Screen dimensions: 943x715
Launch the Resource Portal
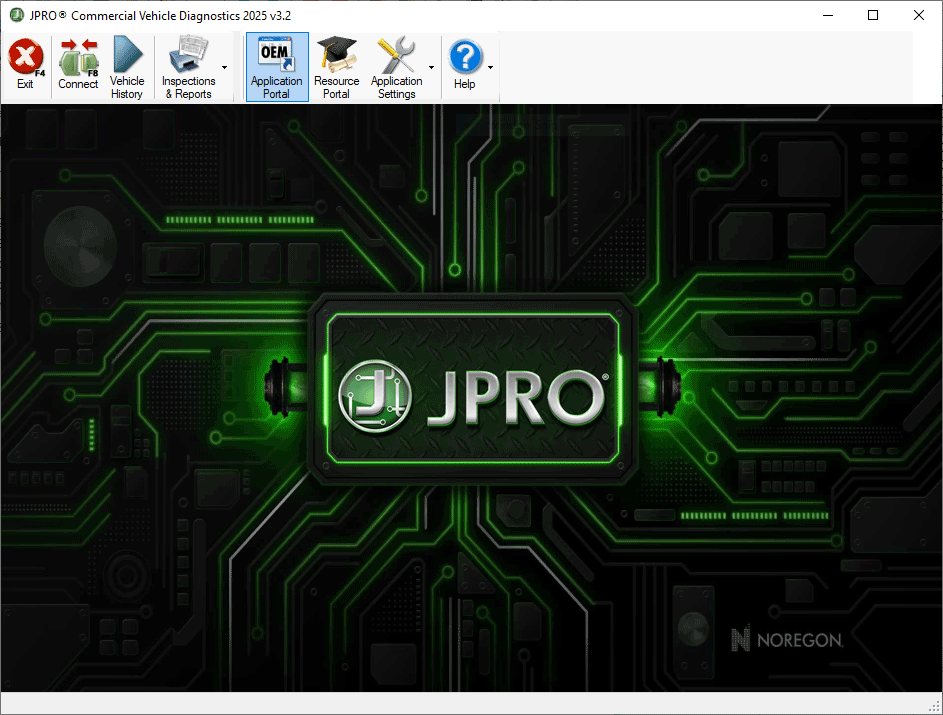click(x=336, y=65)
